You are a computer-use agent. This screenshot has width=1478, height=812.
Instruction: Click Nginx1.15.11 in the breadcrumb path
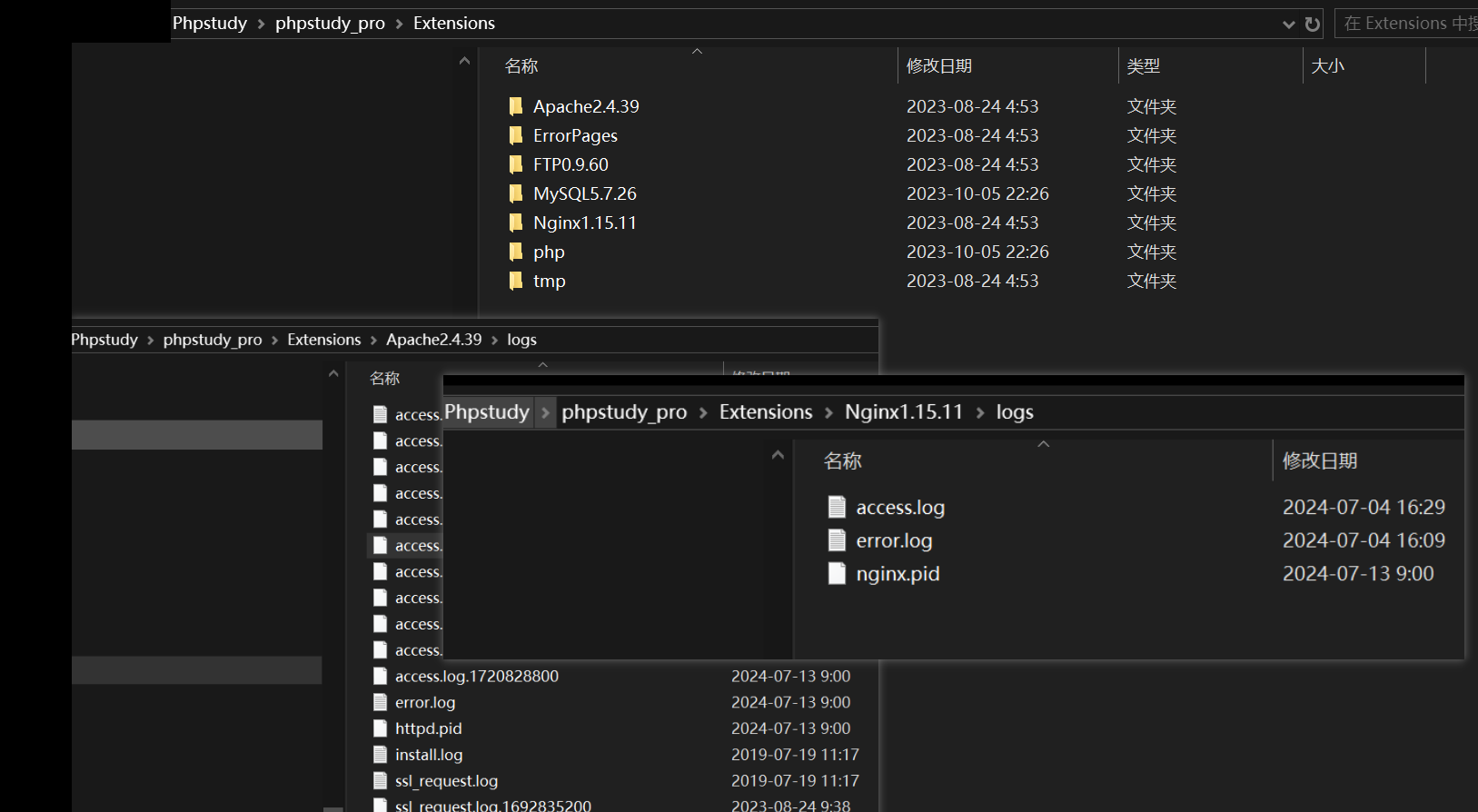tap(904, 412)
